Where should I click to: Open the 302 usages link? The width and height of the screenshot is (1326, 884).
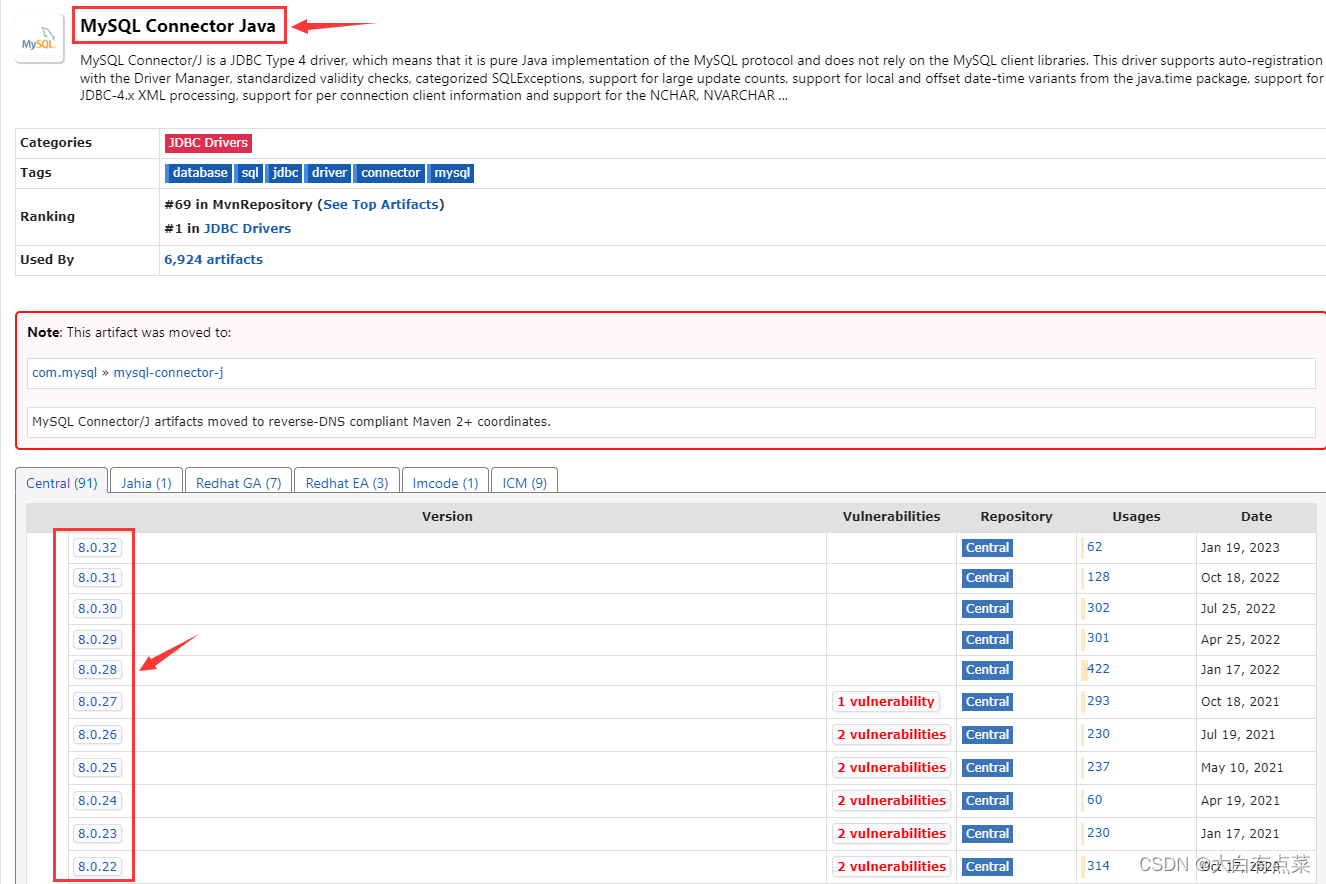pos(1098,608)
